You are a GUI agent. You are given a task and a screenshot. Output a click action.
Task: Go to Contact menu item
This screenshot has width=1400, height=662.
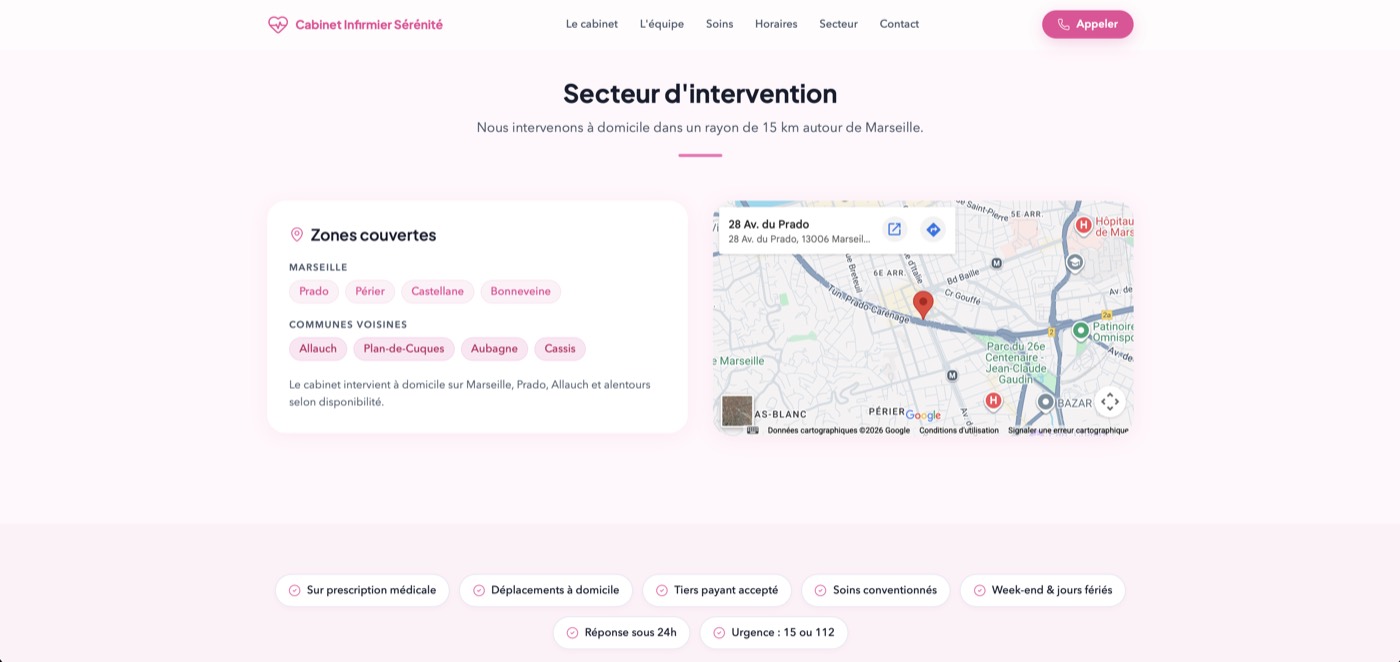tap(899, 24)
